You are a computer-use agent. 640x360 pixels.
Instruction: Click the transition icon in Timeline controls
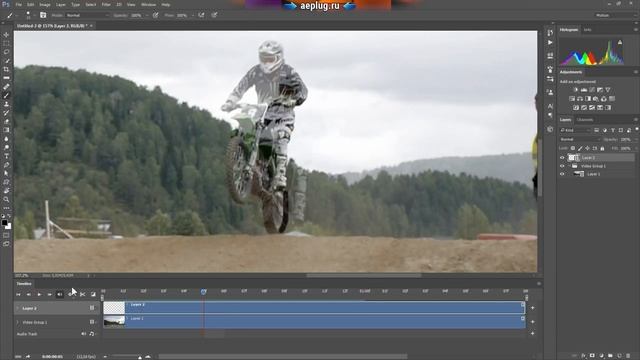tap(93, 294)
